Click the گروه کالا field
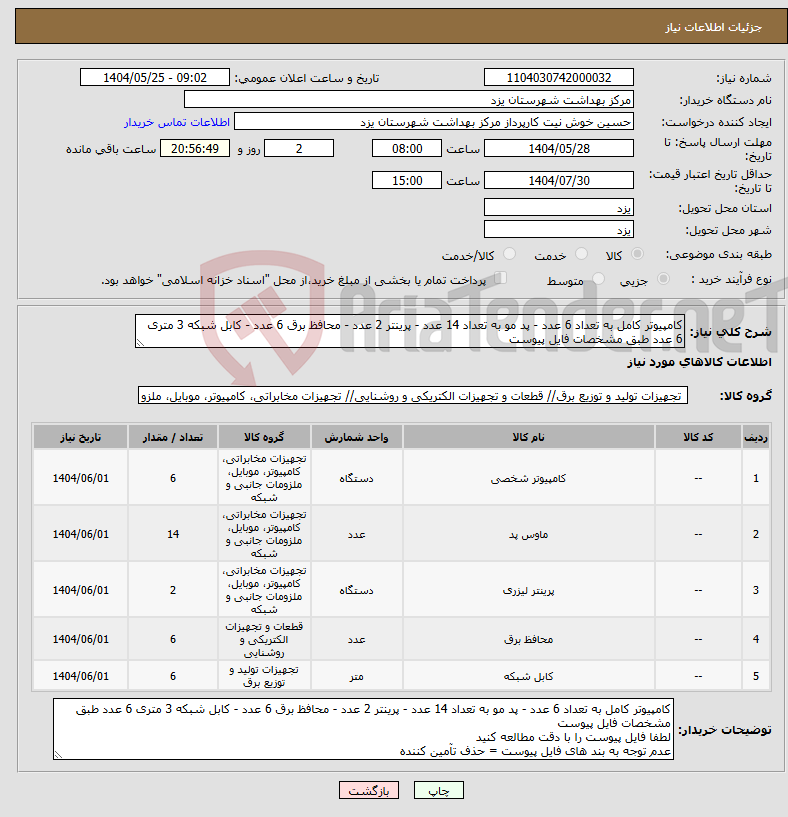This screenshot has width=788, height=817. point(413,395)
